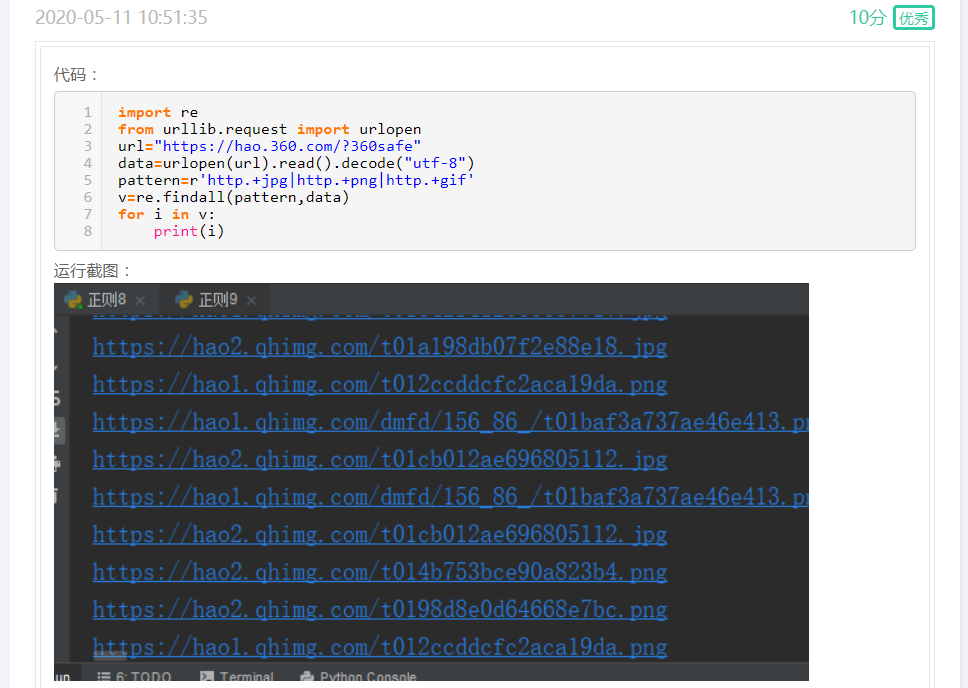Open the Python Console tool window
The width and height of the screenshot is (968, 688).
(359, 677)
